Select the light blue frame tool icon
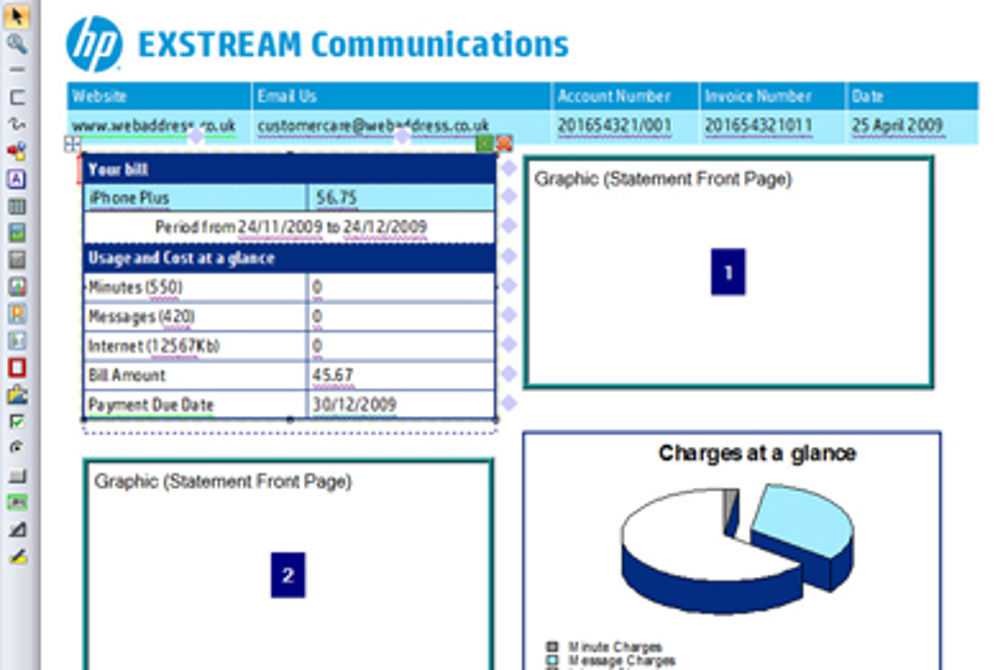The image size is (1002, 670). [17, 340]
